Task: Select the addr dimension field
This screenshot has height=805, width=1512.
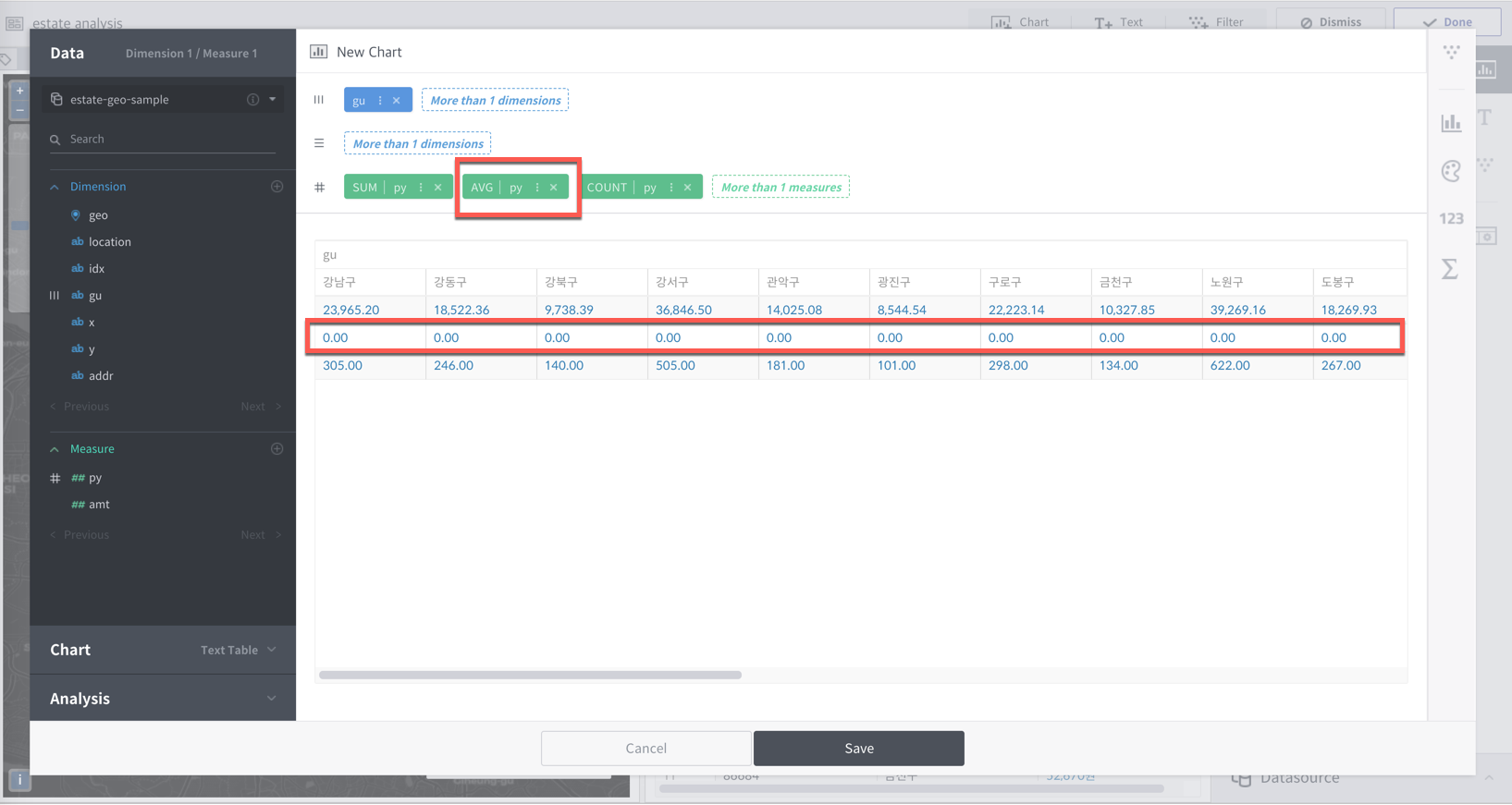Action: 101,375
